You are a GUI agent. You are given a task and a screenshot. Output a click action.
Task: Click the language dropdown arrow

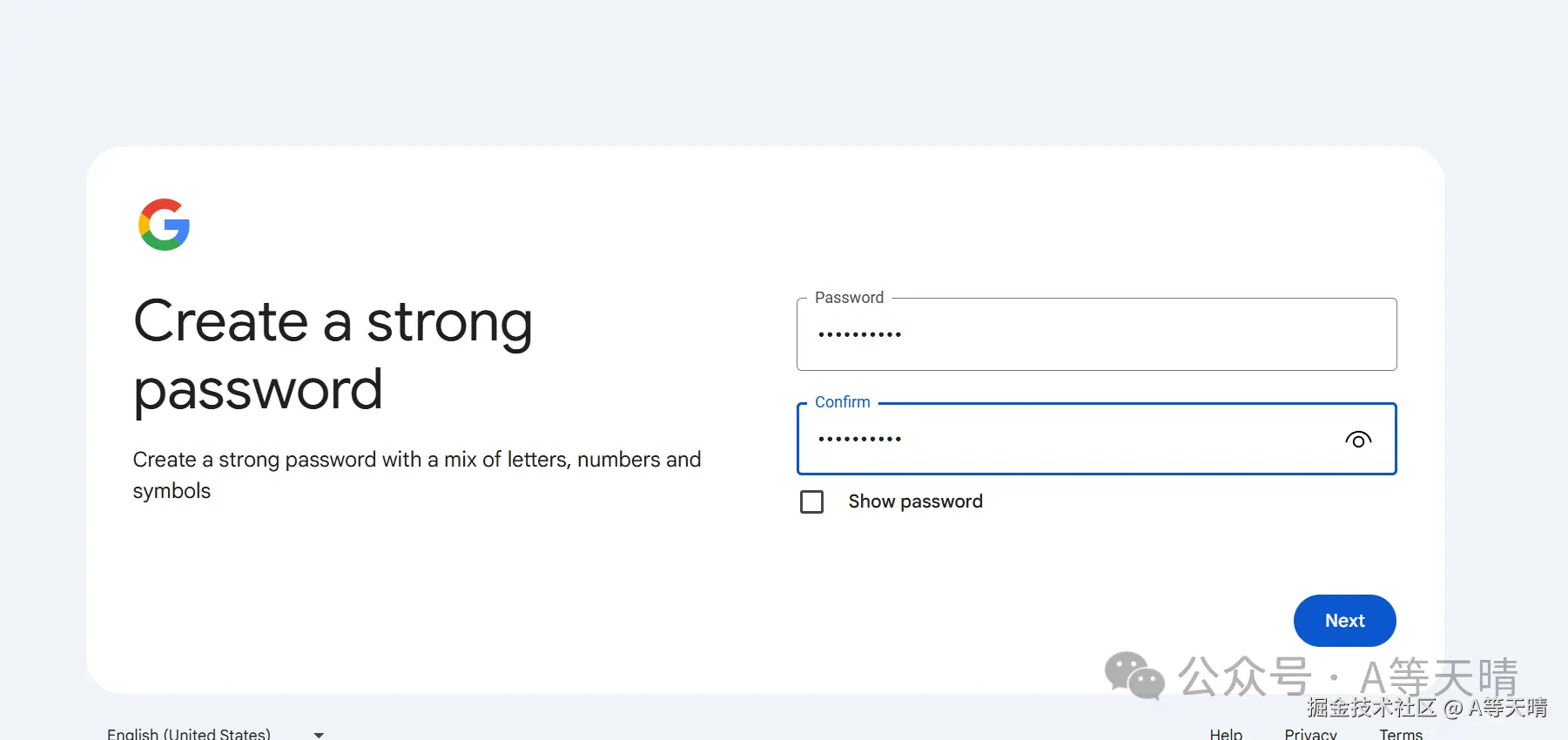(x=319, y=735)
